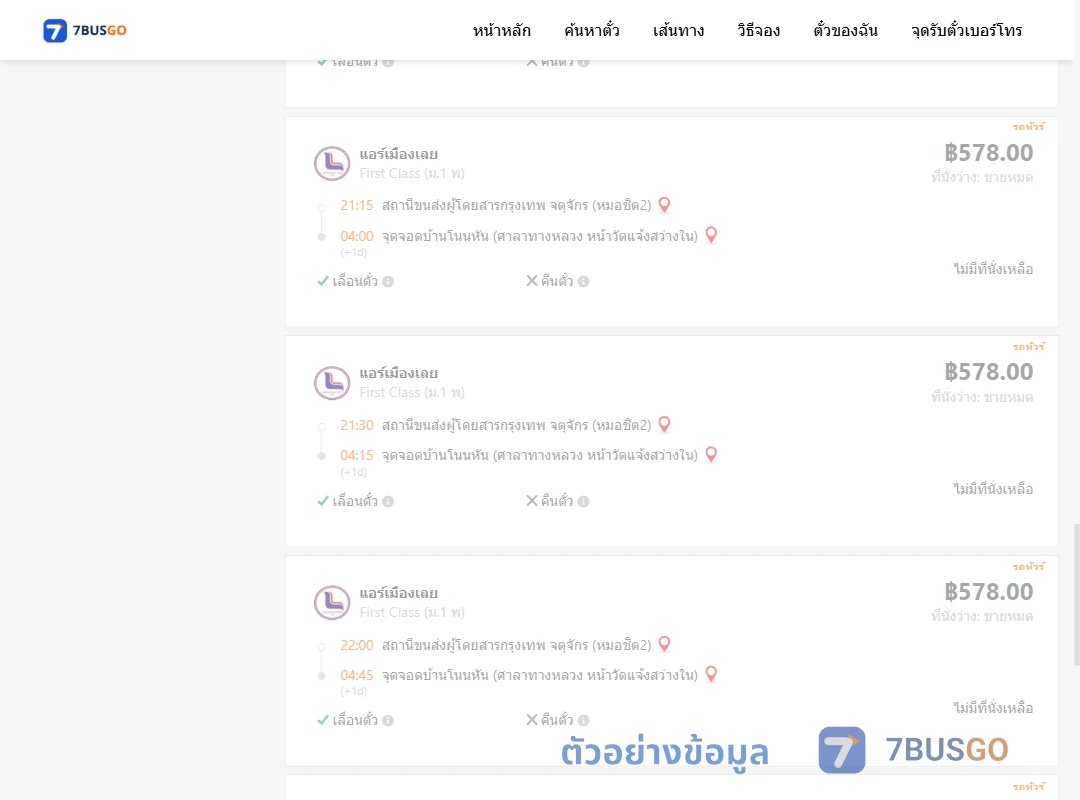The height and width of the screenshot is (800, 1080).
Task: Click คืนตั๋ว label on 22:00 card
Action: coord(557,720)
